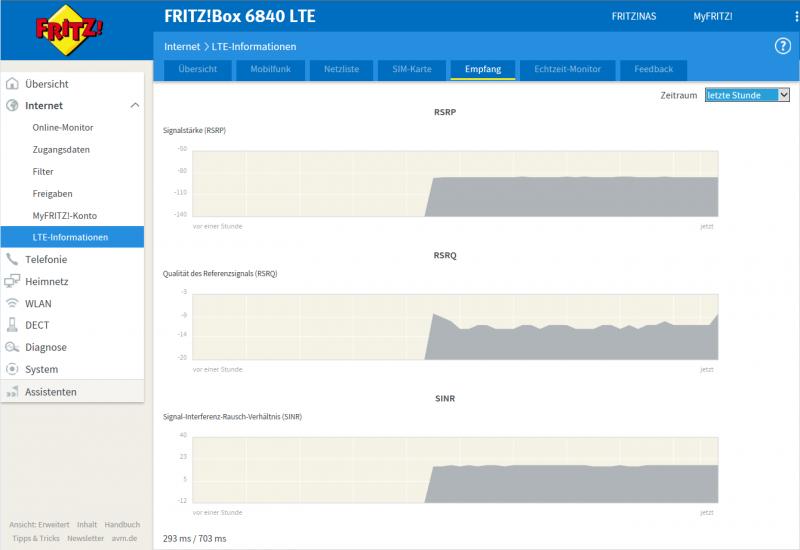Click the System gear icon
Image resolution: width=800 pixels, height=550 pixels.
(12, 369)
